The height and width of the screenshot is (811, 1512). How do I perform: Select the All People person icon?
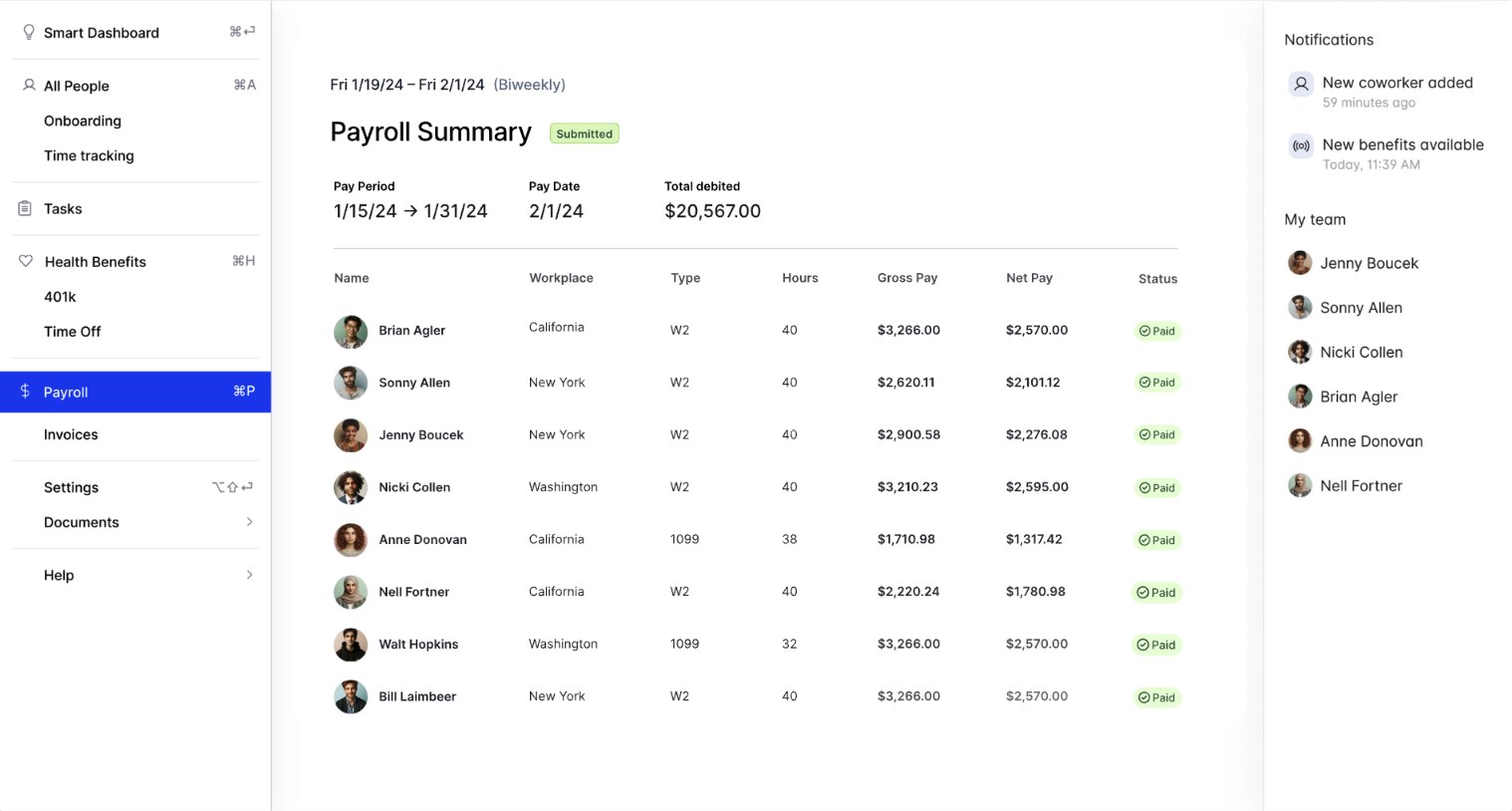tap(28, 86)
